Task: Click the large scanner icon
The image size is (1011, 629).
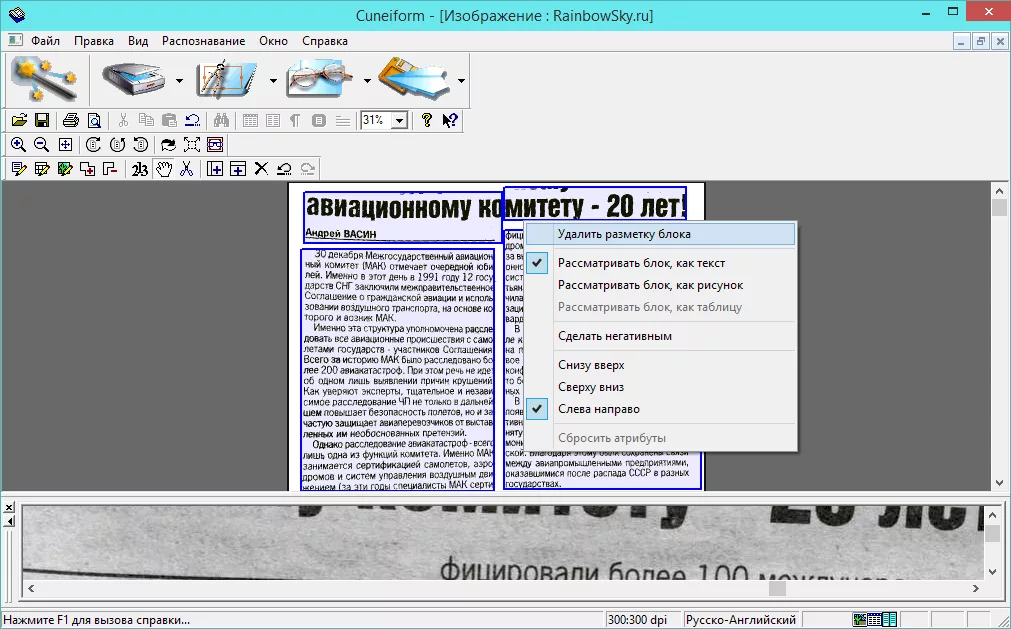Action: tap(134, 79)
